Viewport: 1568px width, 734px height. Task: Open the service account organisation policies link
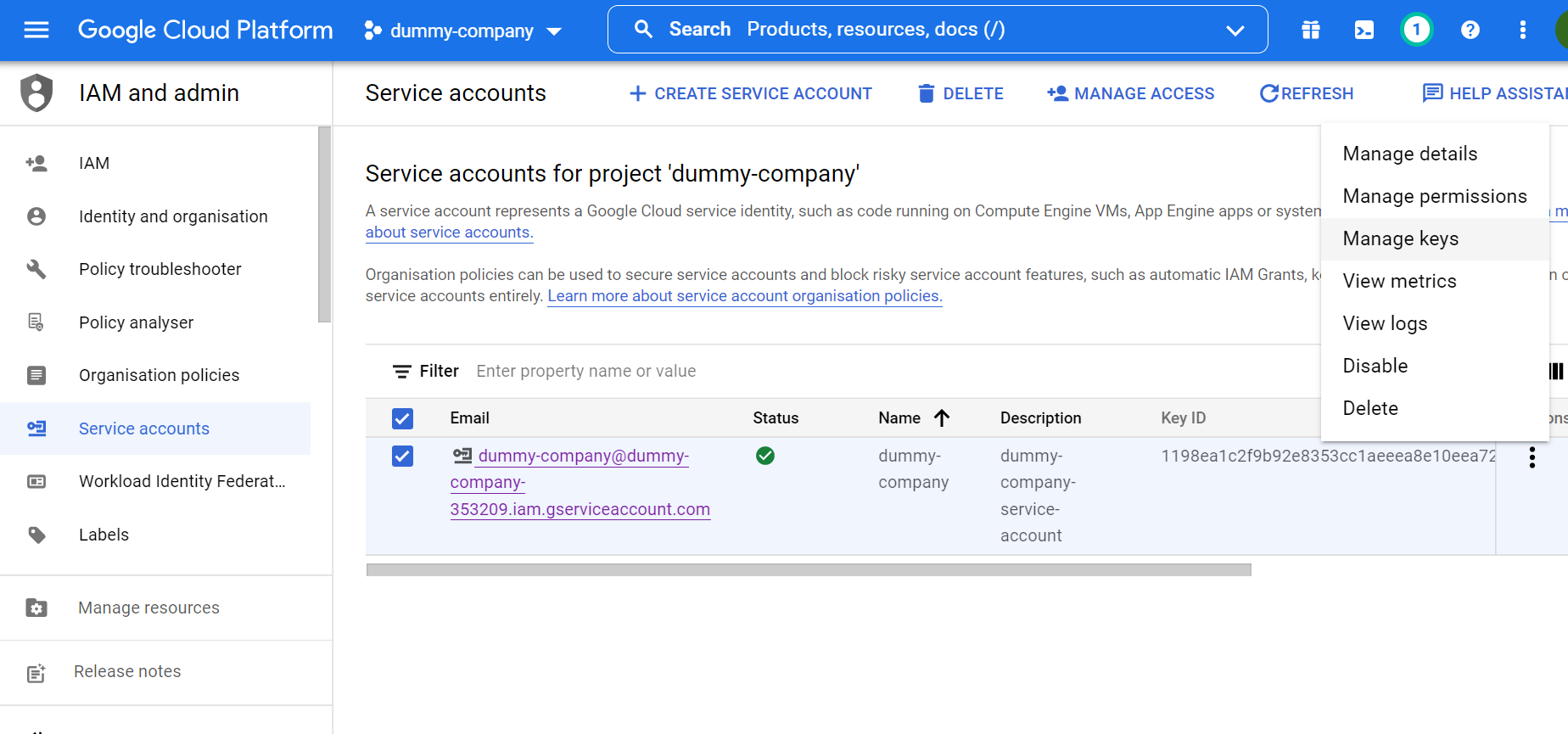[744, 296]
